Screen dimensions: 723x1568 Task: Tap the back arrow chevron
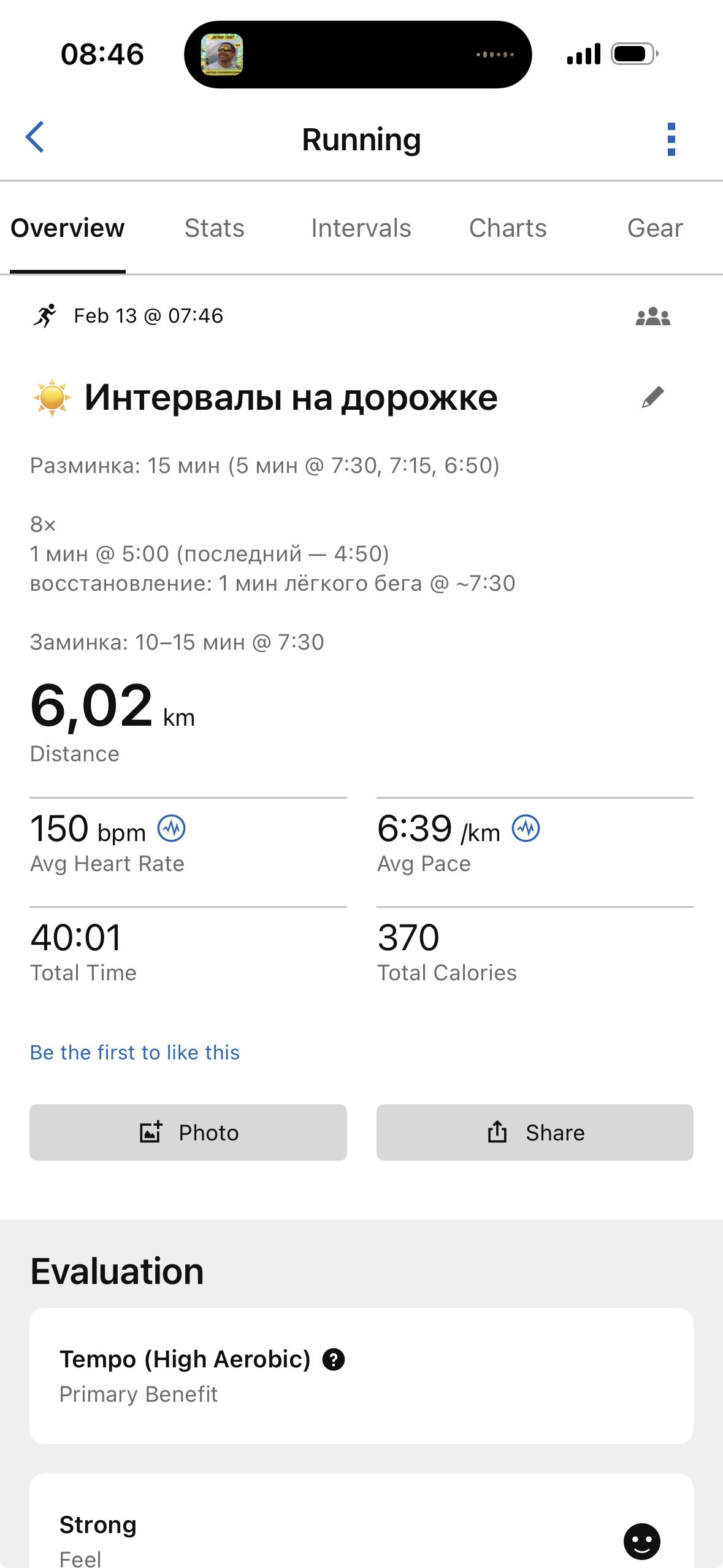click(35, 137)
